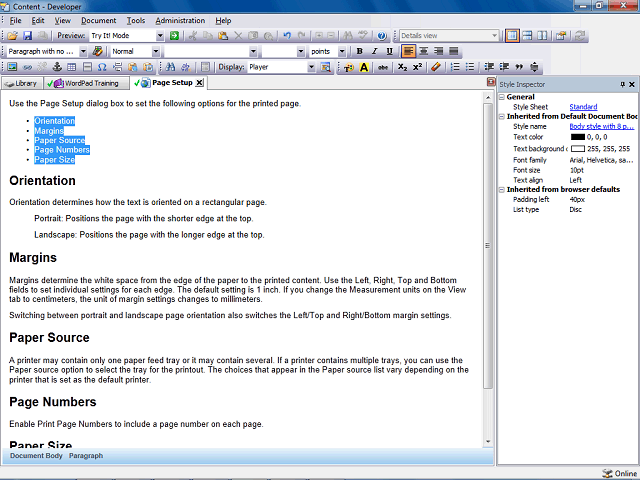This screenshot has width=640, height=480.
Task: Toggle the single-pane layout view button
Action: (512, 36)
